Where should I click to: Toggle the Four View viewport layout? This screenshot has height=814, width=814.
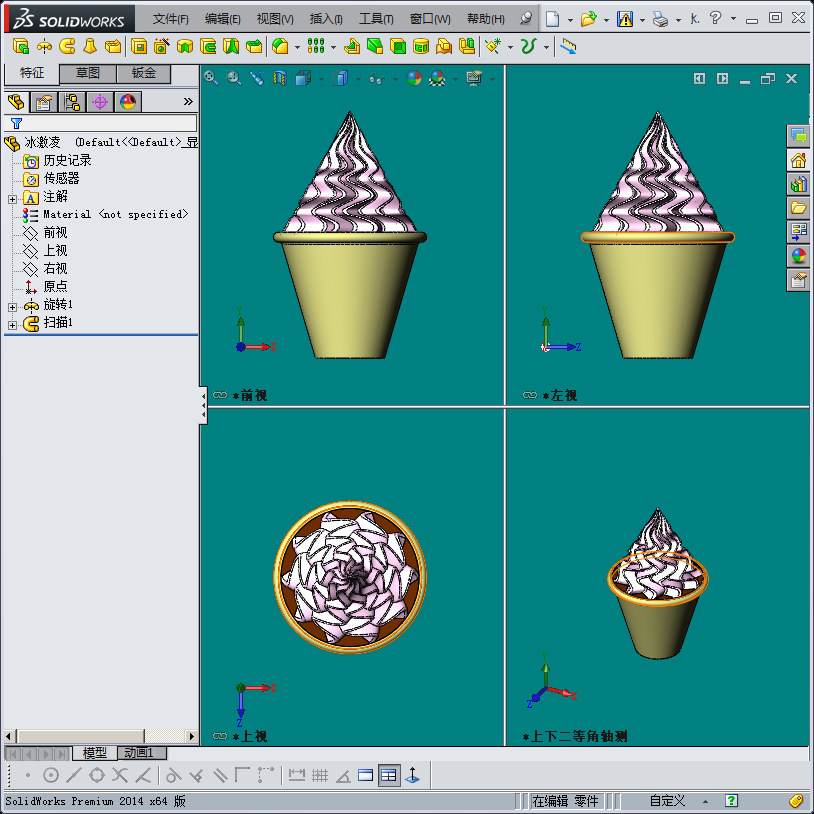coord(388,775)
